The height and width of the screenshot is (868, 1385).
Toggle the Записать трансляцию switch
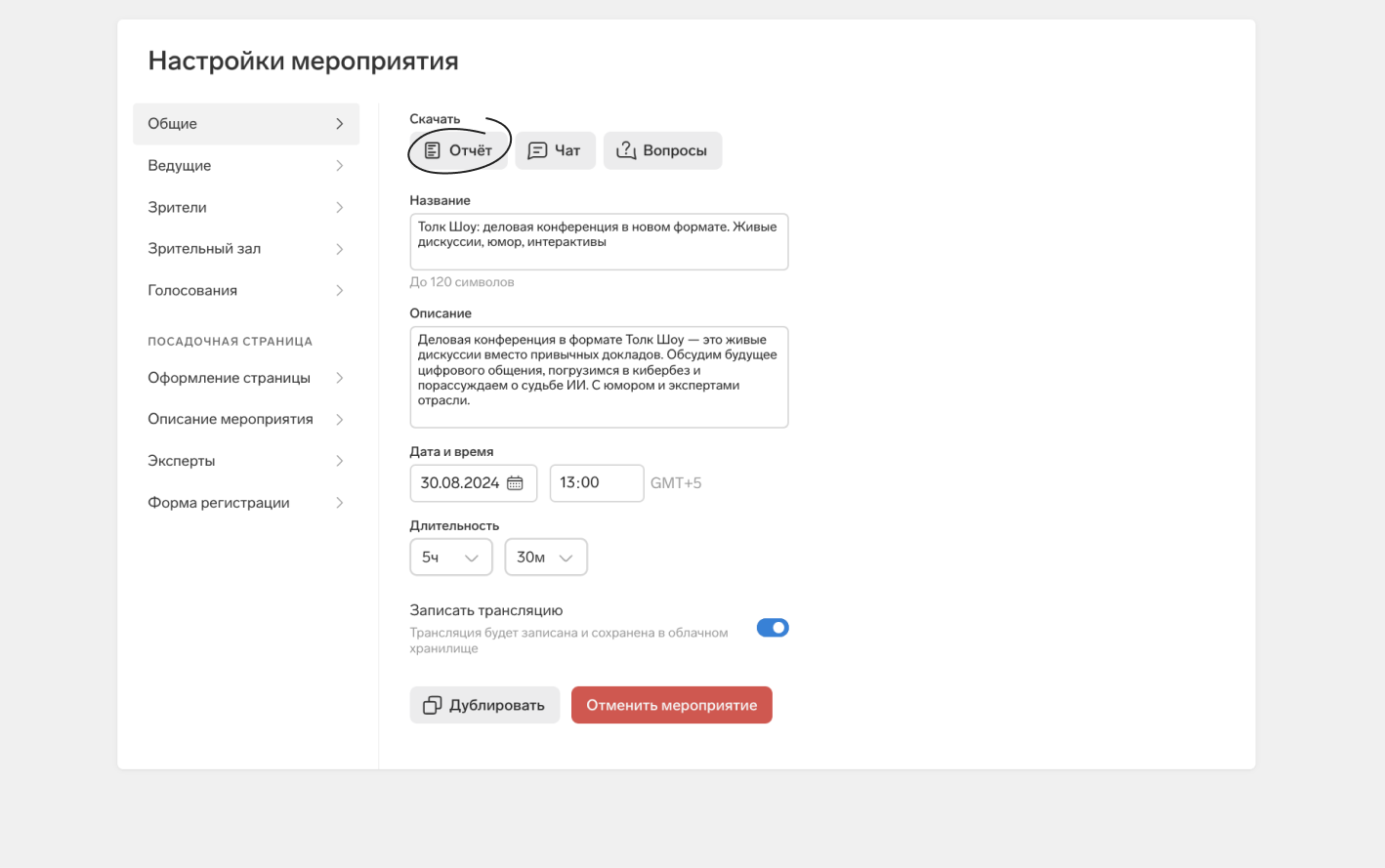(773, 628)
